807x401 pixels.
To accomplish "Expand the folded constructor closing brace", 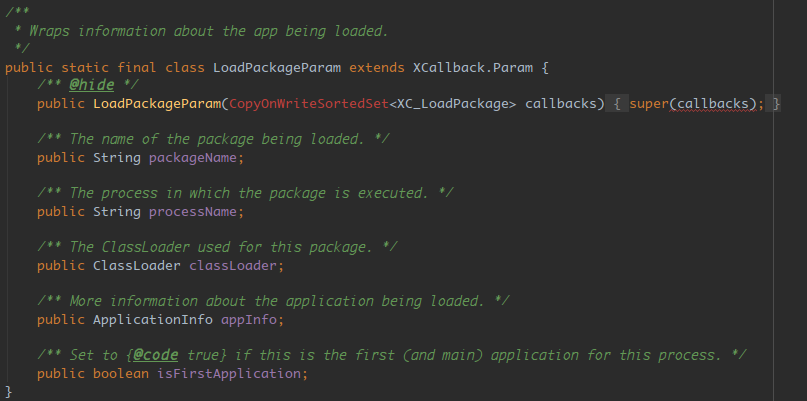I will (773, 104).
